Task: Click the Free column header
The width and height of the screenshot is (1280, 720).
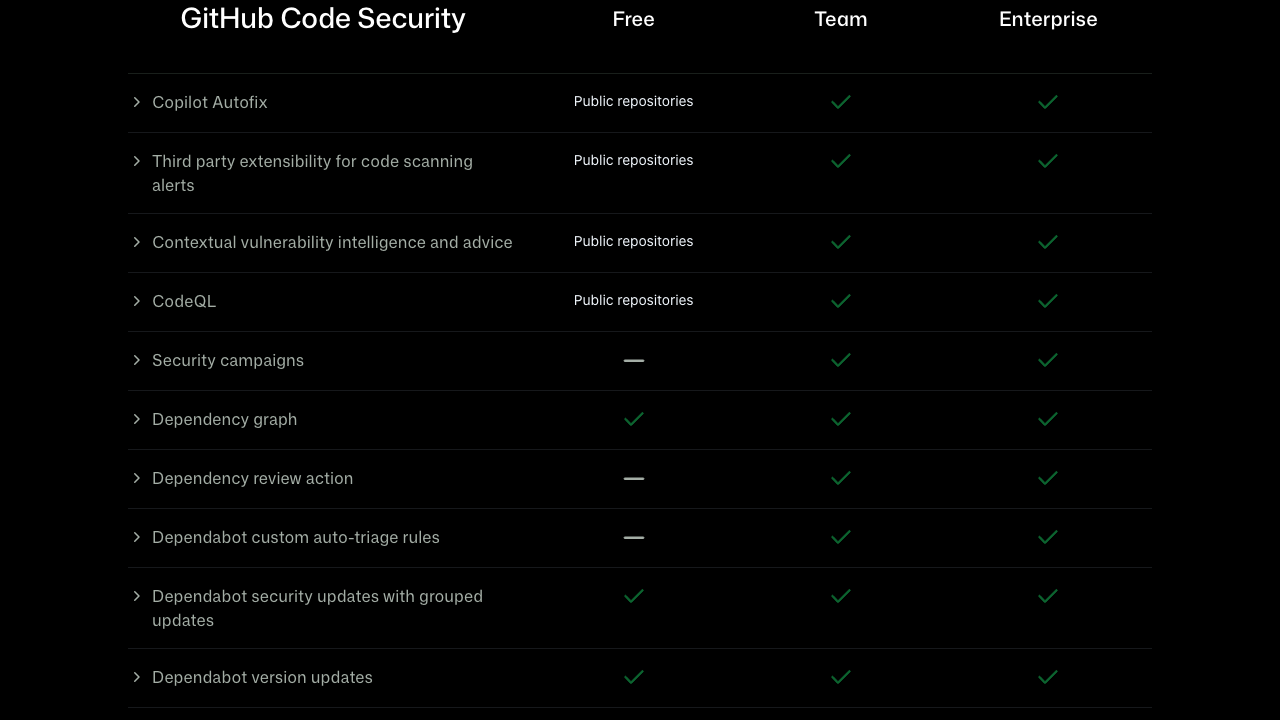Action: [634, 19]
